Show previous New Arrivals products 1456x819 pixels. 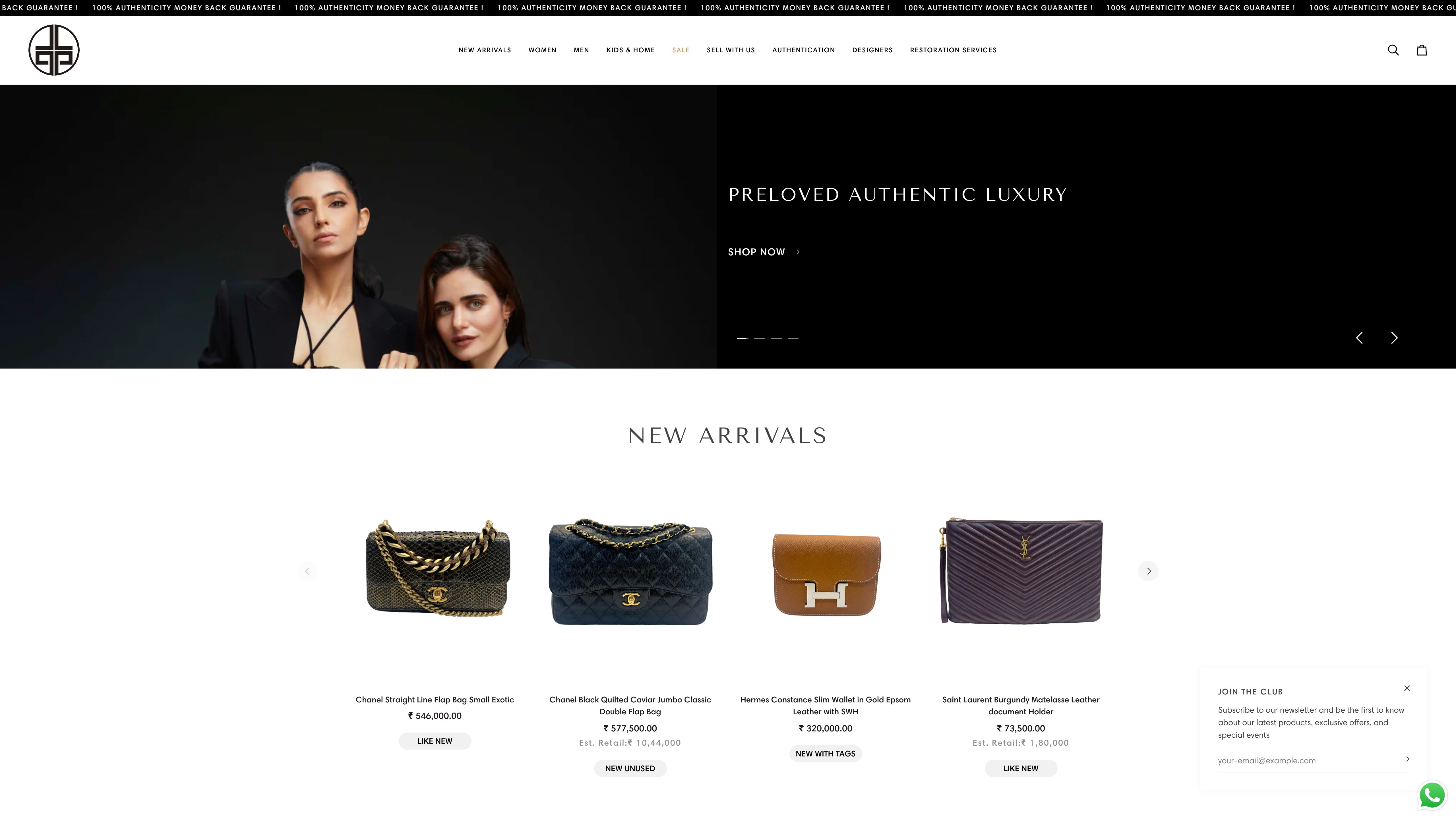(307, 571)
